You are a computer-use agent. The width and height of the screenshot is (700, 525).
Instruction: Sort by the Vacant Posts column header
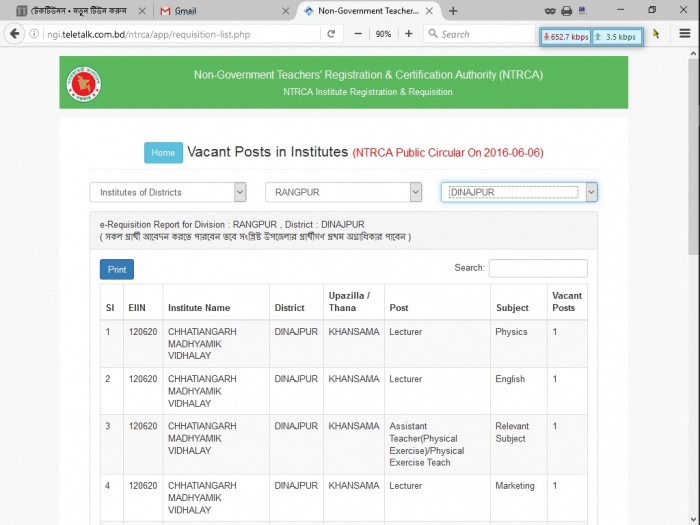[x=567, y=302]
